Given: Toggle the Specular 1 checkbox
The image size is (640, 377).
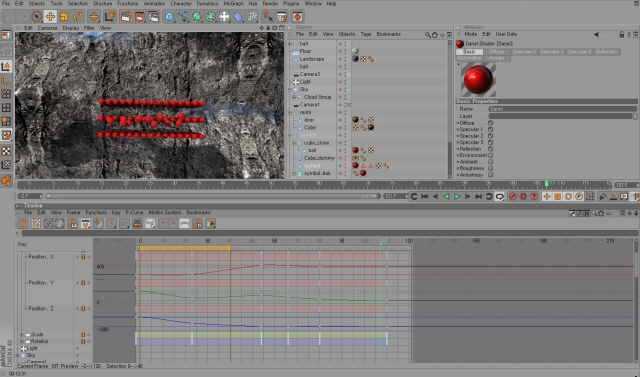Looking at the screenshot, I should 491,129.
